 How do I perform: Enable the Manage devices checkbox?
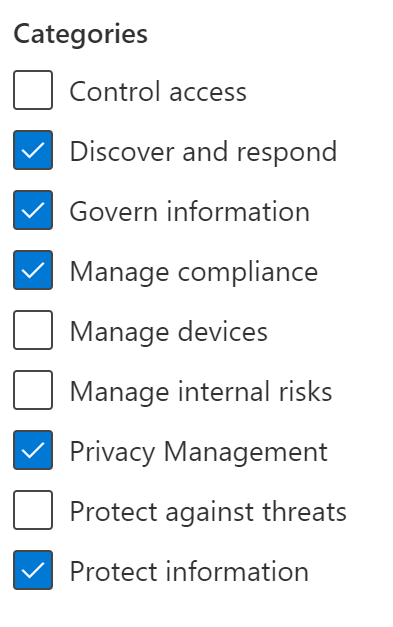(33, 330)
